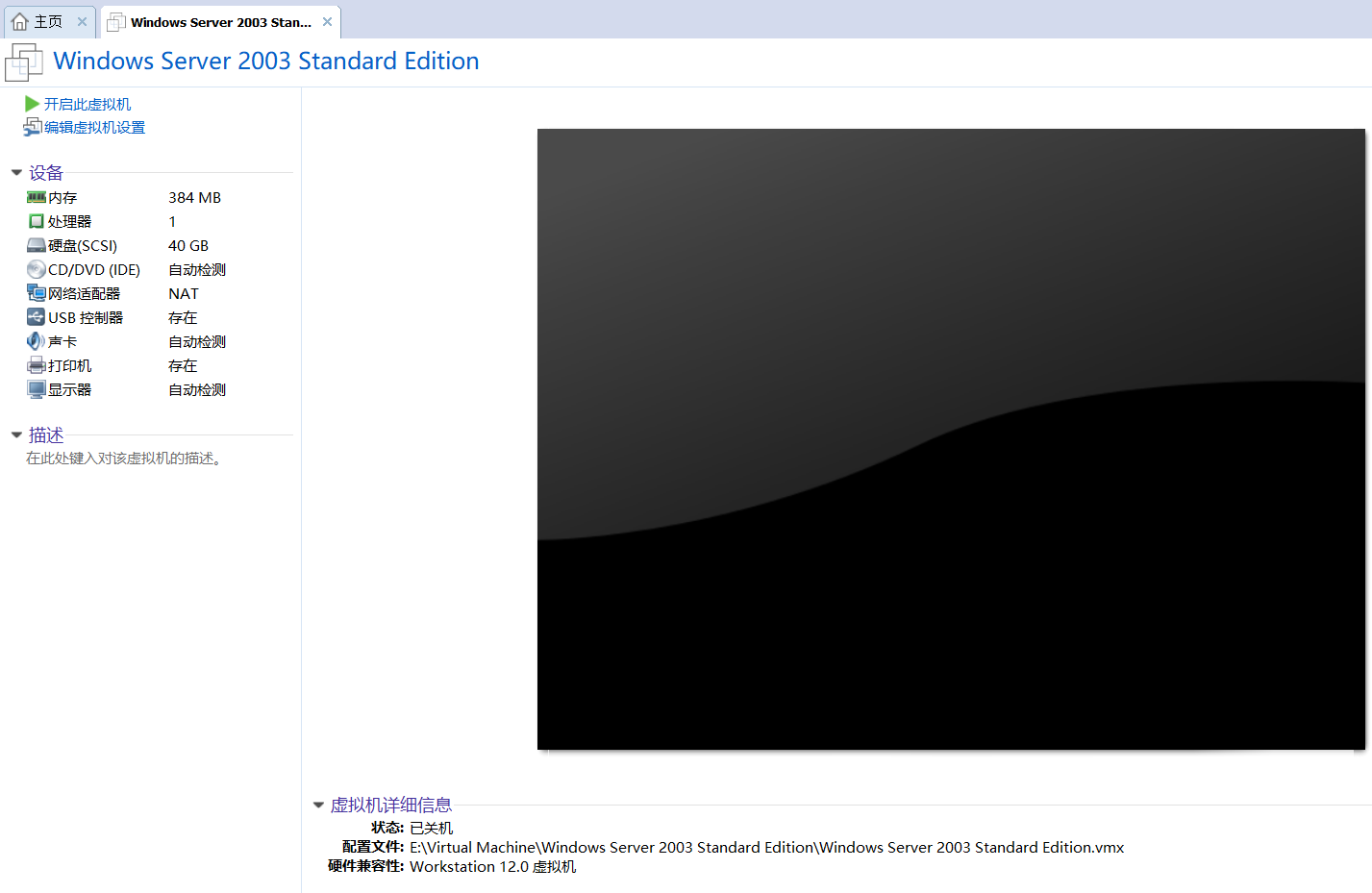Click the 开启此虚拟机 link
This screenshot has height=893, width=1372.
coord(87,104)
